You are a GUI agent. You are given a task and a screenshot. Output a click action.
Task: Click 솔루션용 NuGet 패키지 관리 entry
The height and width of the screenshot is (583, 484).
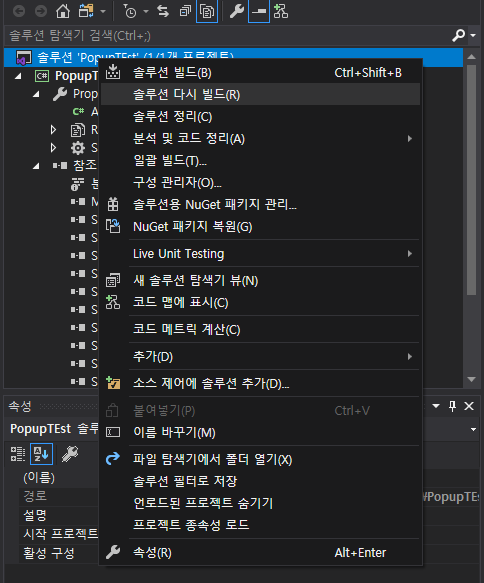tap(260, 204)
